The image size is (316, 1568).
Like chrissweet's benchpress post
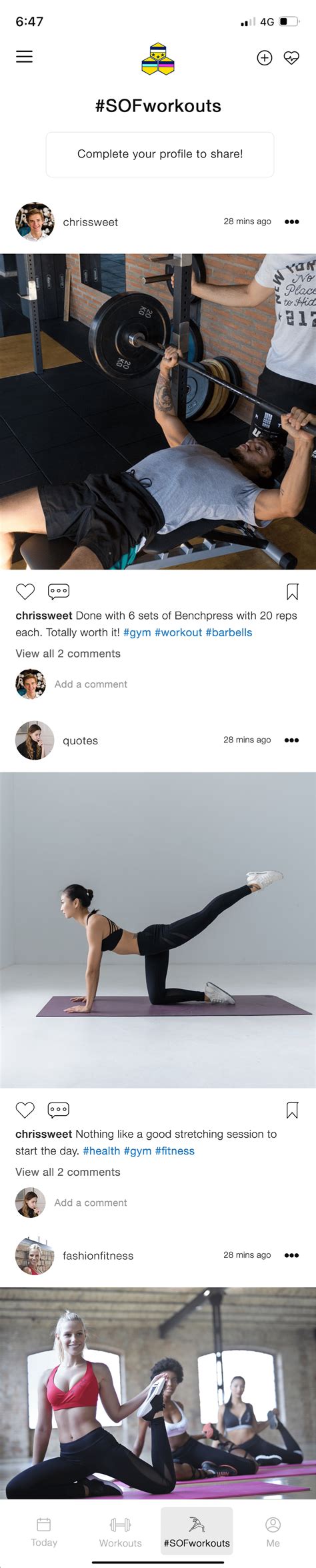click(x=25, y=591)
